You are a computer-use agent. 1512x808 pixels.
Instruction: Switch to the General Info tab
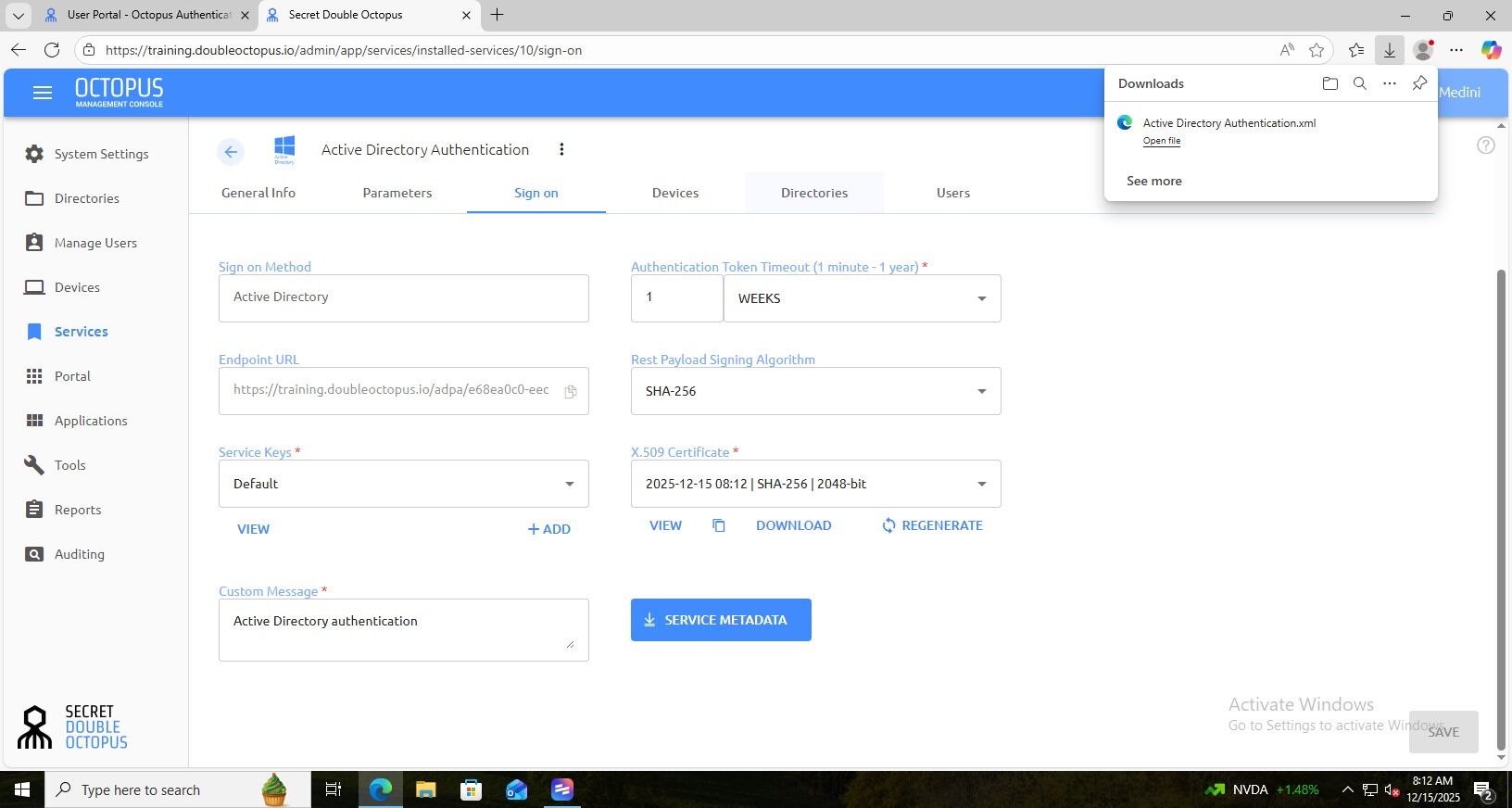point(258,193)
